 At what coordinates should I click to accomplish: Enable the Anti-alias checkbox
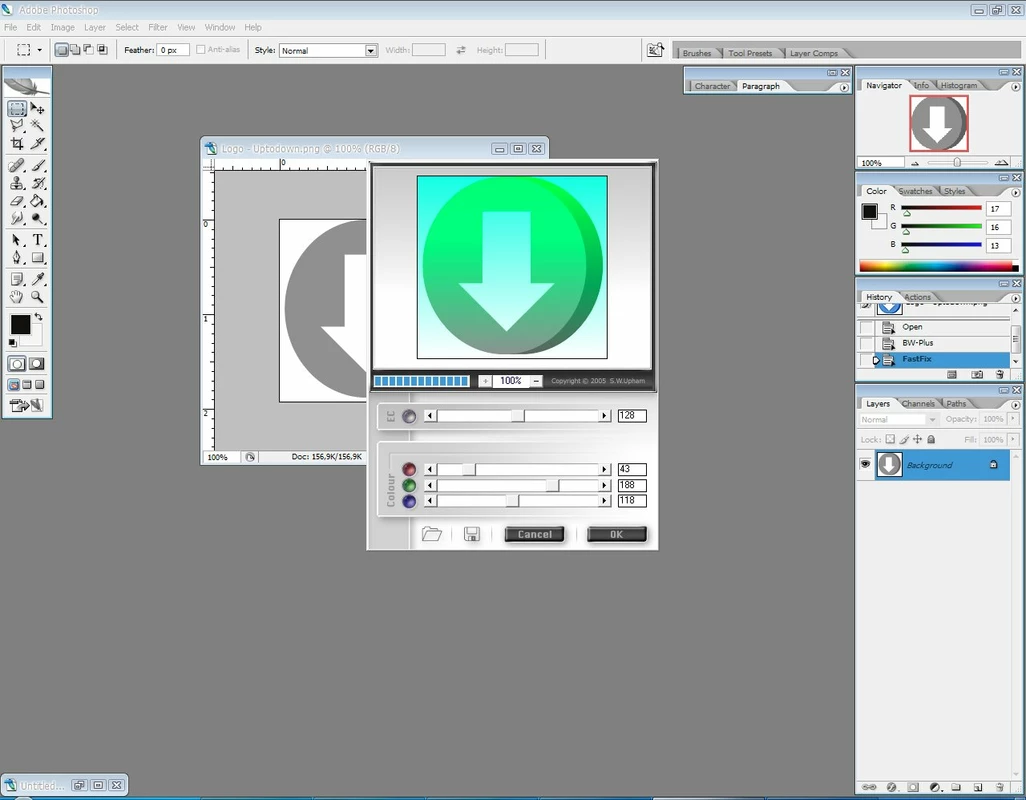tap(201, 50)
